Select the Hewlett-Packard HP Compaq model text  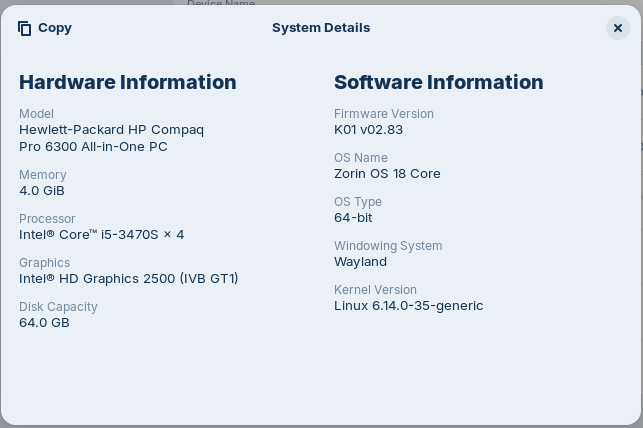[x=112, y=138]
